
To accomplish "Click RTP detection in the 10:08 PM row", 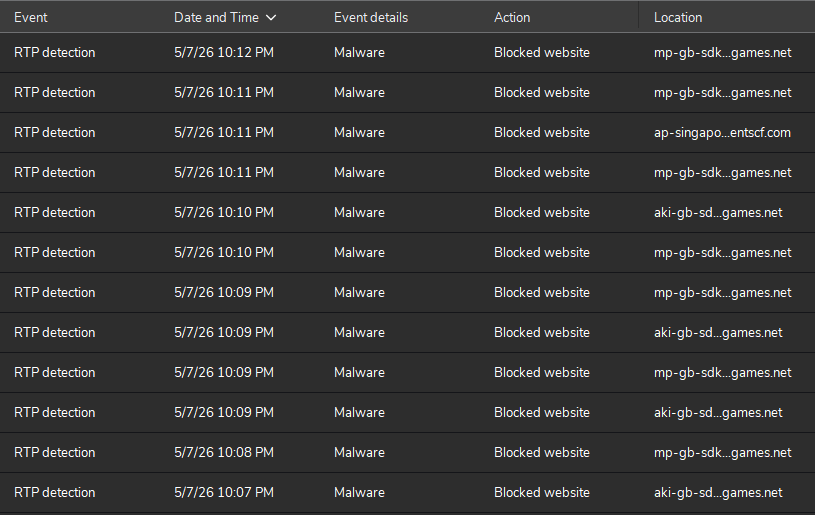I will click(55, 453).
